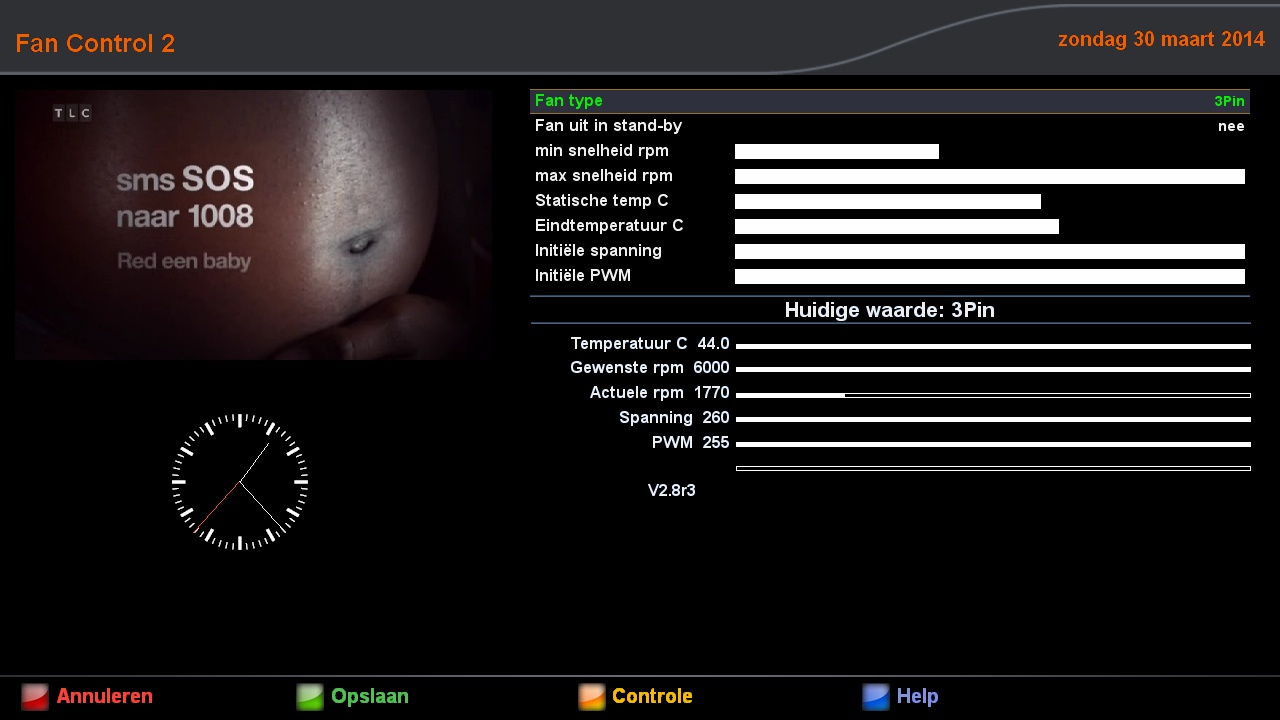Click the Fan Control 2 title
This screenshot has width=1280, height=720.
click(95, 44)
